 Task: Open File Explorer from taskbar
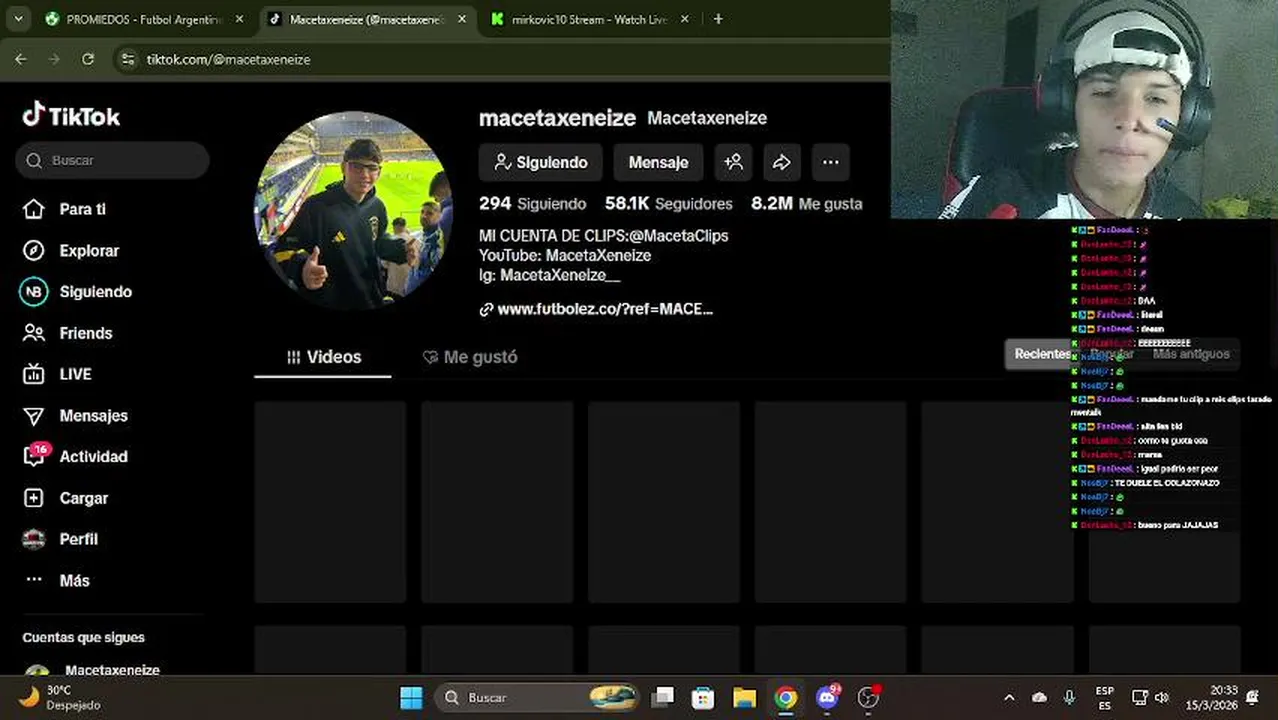(x=744, y=697)
